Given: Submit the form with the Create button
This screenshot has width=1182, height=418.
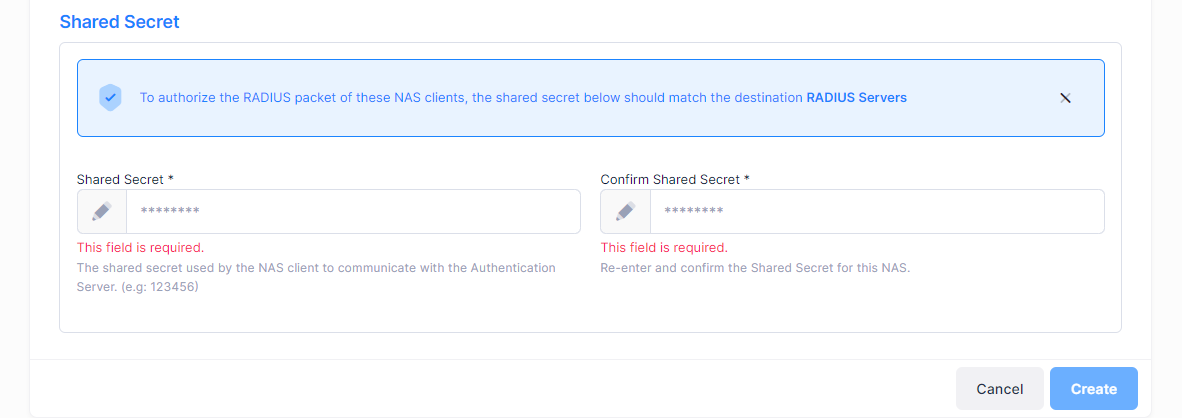Looking at the screenshot, I should pyautogui.click(x=1094, y=389).
